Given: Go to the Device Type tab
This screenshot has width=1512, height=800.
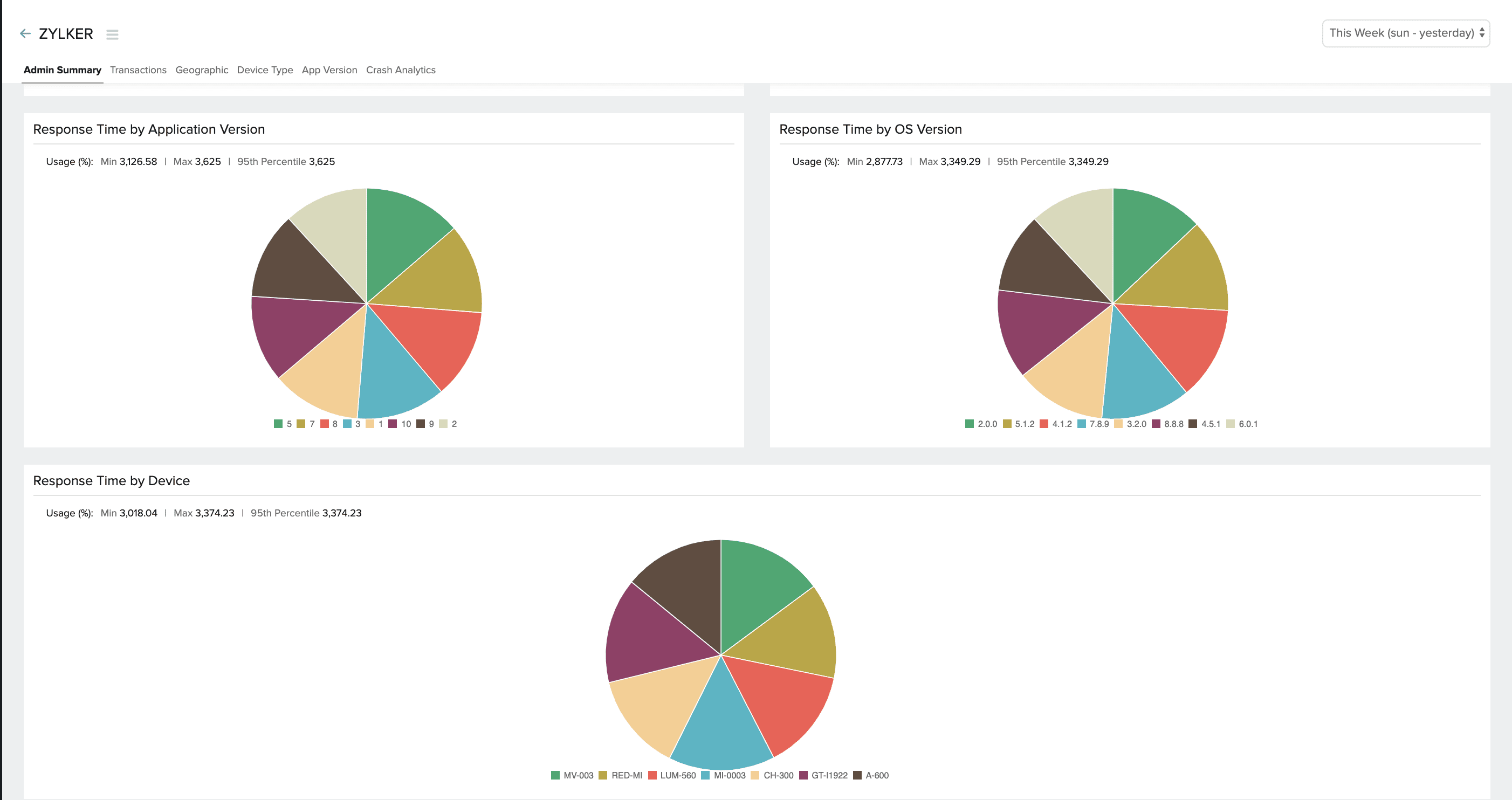Looking at the screenshot, I should coord(265,70).
